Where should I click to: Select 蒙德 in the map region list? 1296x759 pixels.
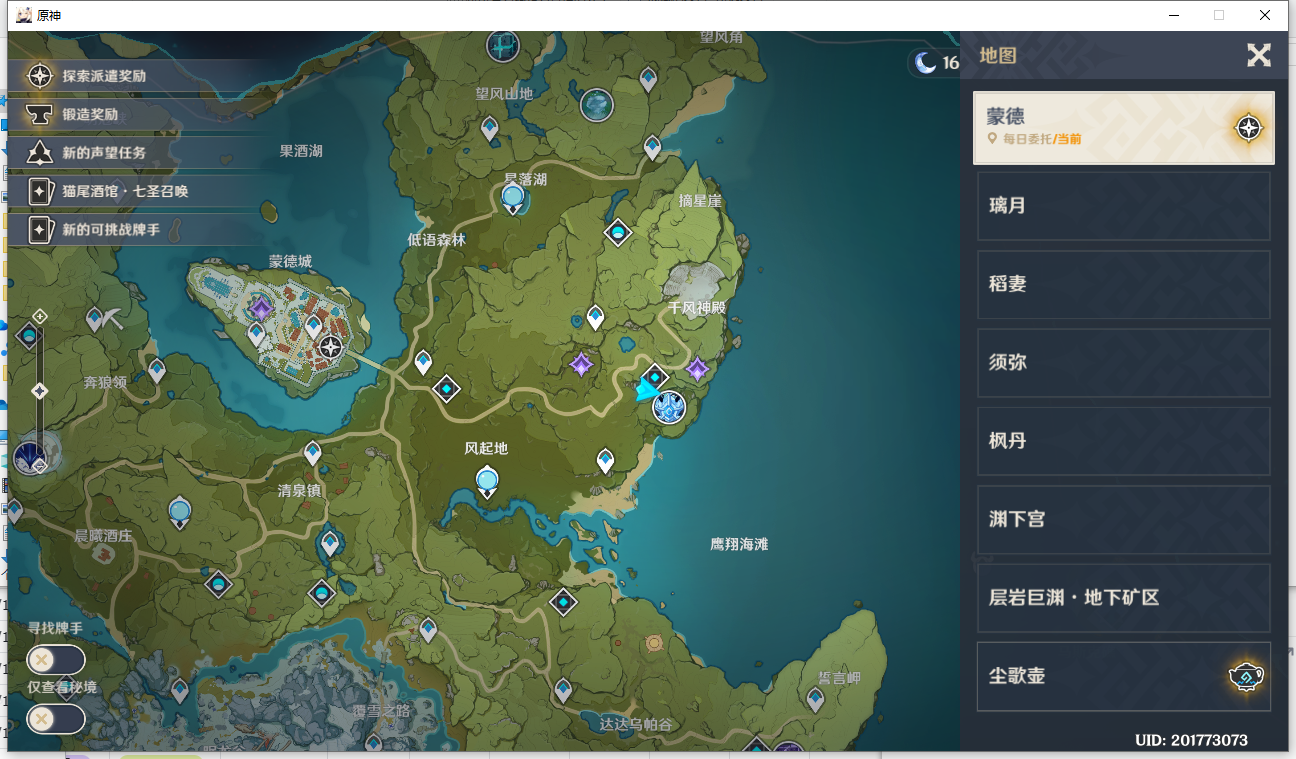(x=1124, y=128)
